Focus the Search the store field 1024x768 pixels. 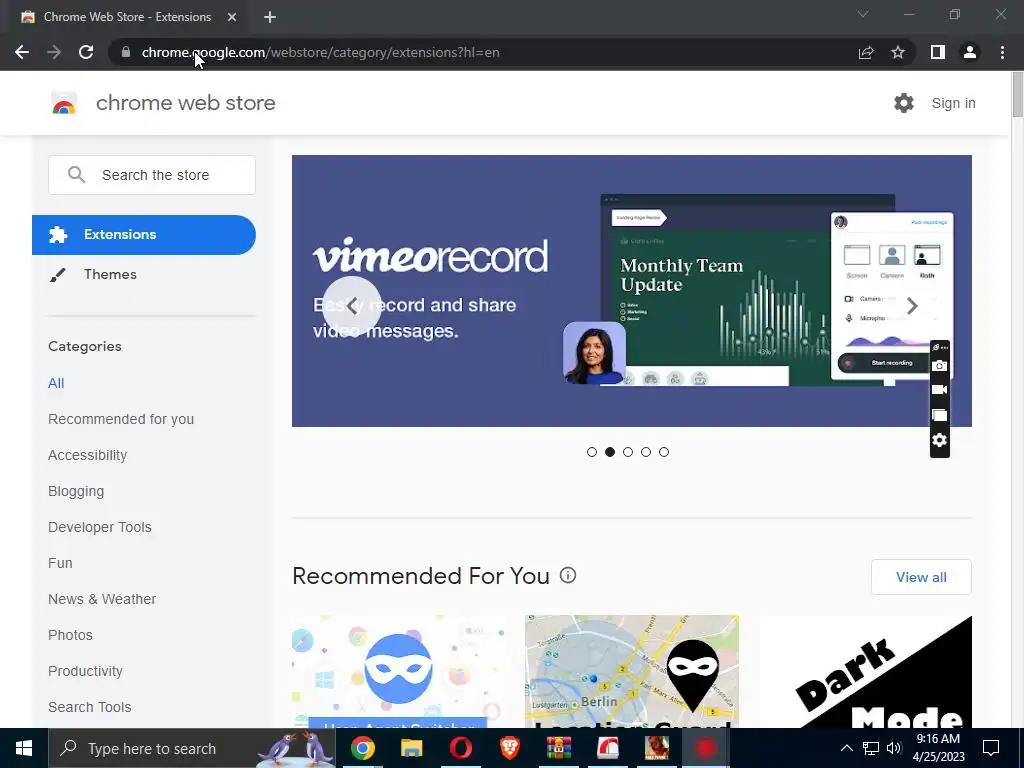[x=152, y=175]
